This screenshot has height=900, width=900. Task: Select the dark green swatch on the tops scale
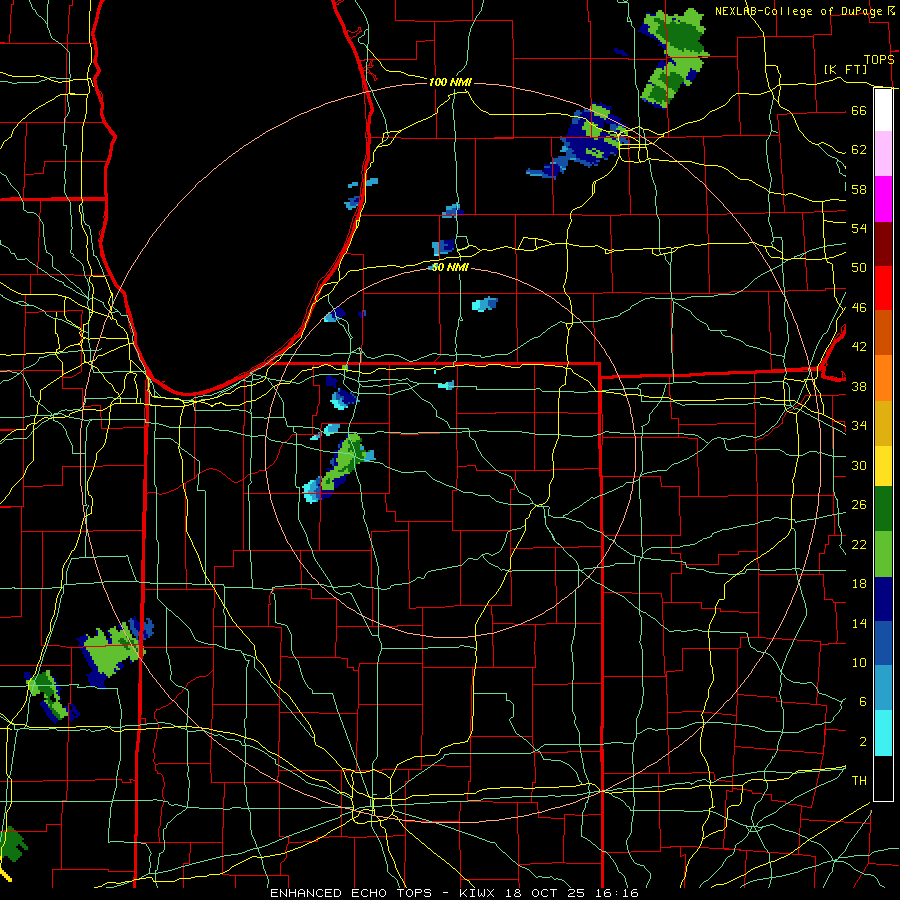883,509
